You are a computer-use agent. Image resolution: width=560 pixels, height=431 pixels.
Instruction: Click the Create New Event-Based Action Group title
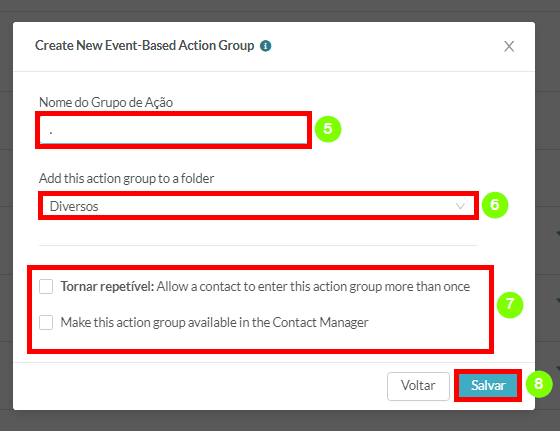[144, 46]
